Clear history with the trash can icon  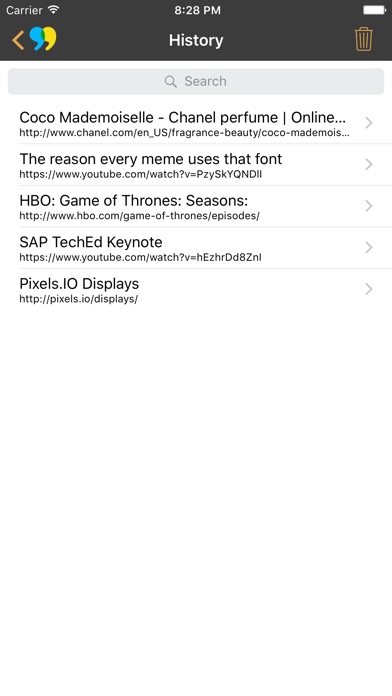(x=363, y=39)
